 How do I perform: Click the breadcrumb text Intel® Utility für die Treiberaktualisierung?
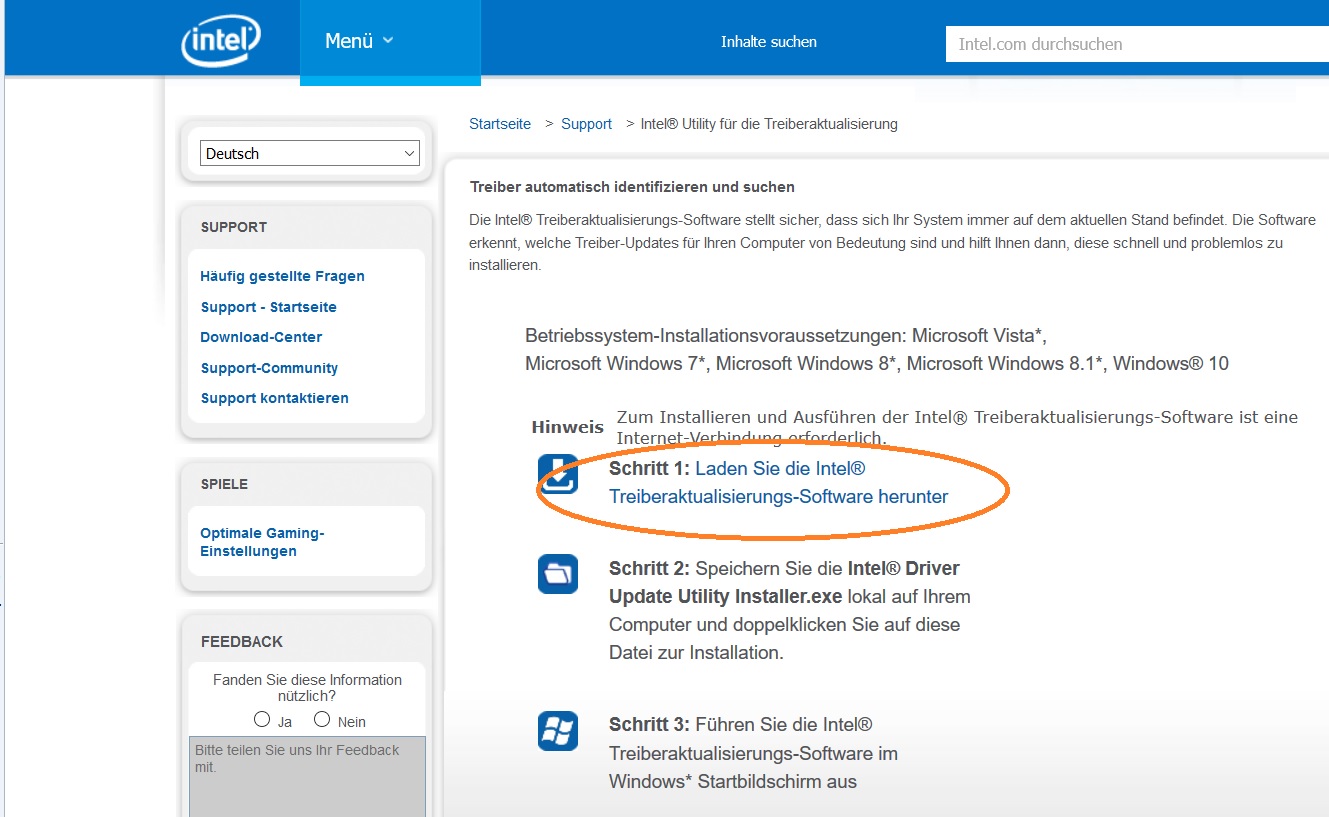(x=769, y=124)
